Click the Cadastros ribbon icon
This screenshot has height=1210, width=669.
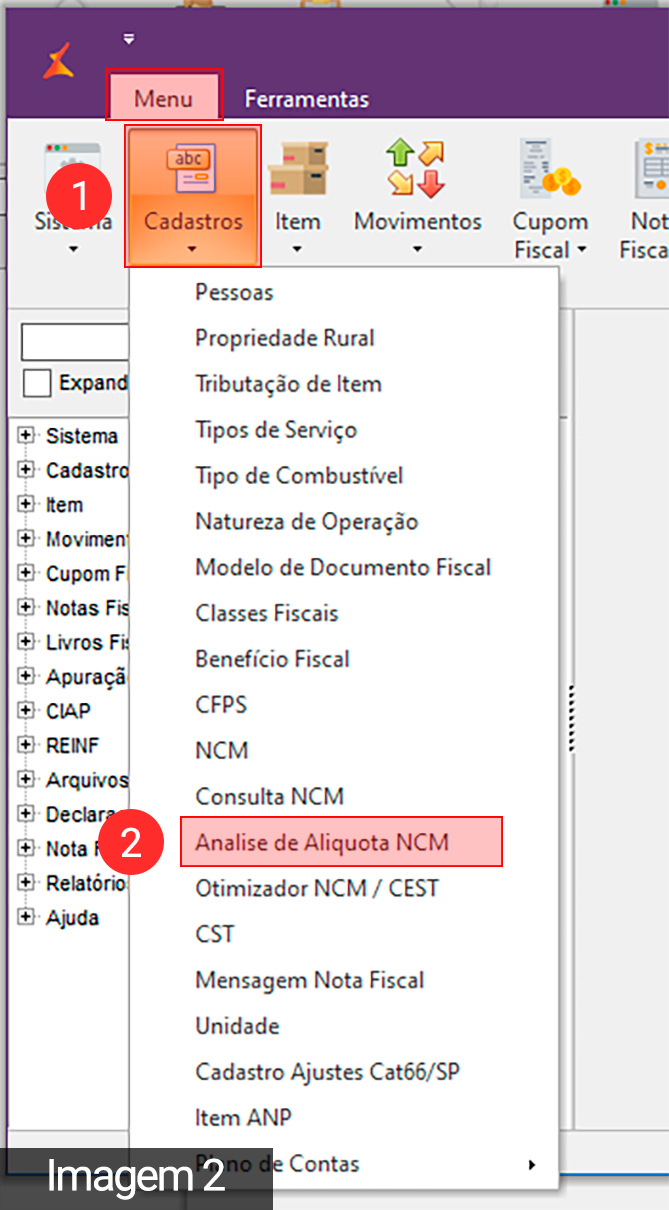pyautogui.click(x=192, y=168)
